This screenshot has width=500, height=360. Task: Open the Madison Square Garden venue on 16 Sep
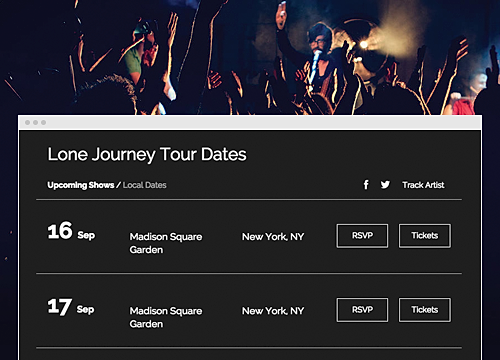coord(166,243)
